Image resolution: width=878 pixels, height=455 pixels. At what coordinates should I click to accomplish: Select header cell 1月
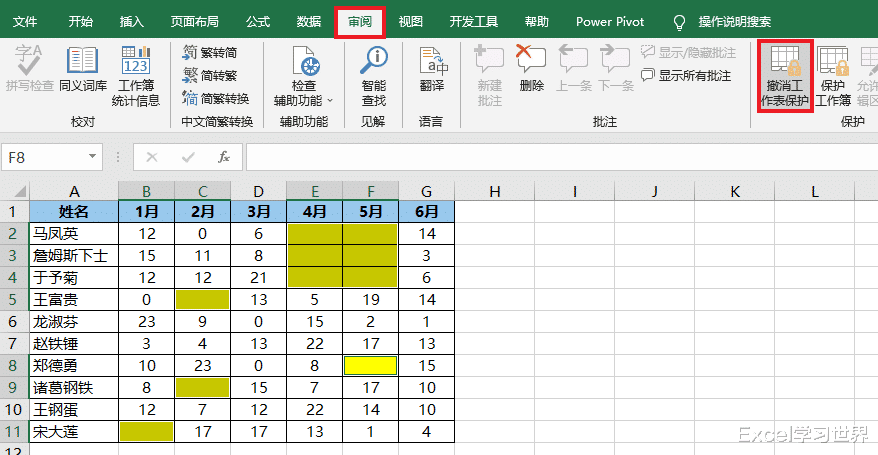point(146,212)
